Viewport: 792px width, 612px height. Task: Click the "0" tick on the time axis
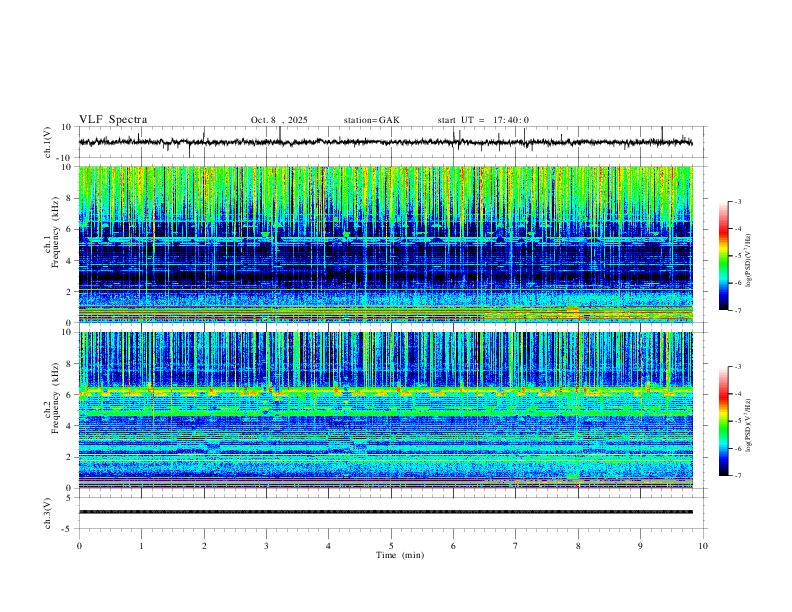point(79,546)
